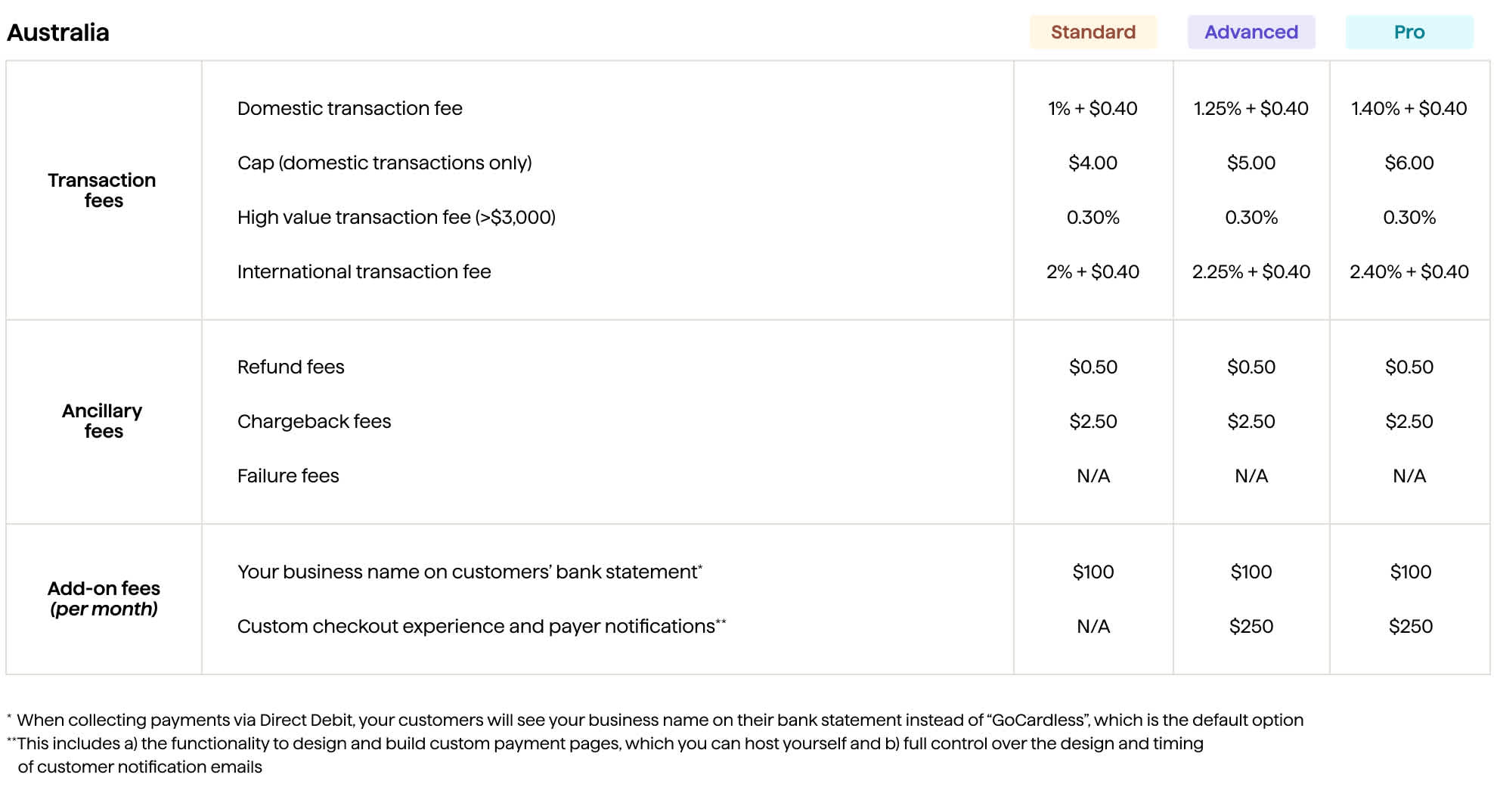Select the Domestic transaction fee row label
The image size is (1497, 812).
tap(349, 109)
